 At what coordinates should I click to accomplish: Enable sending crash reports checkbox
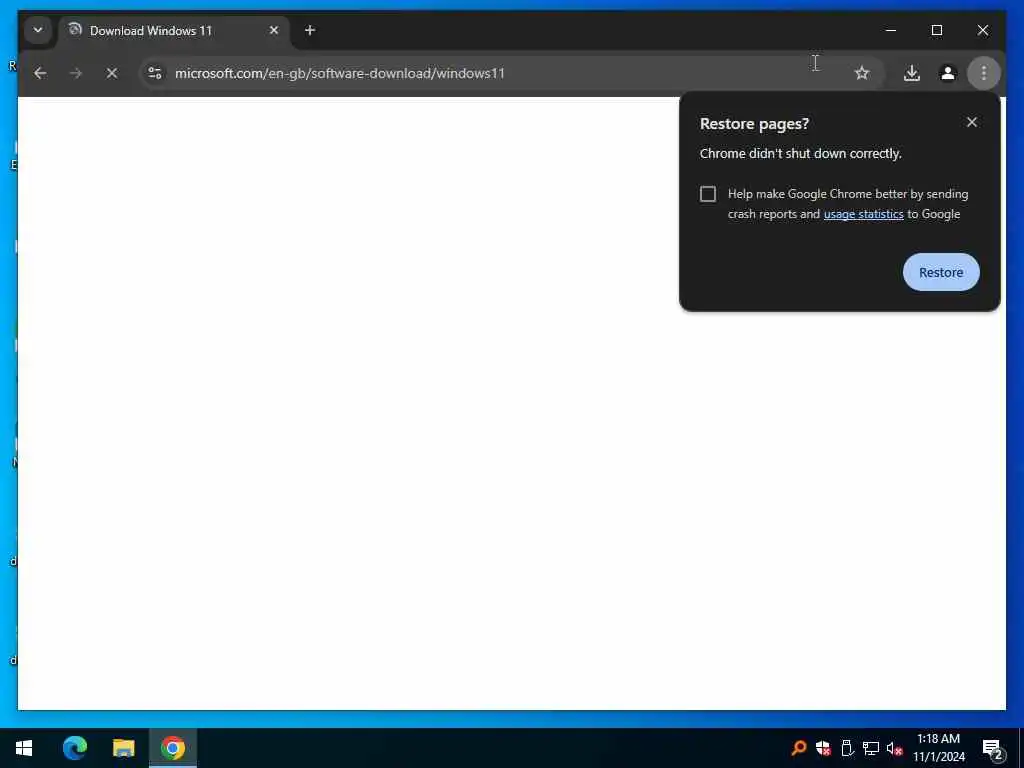point(708,194)
